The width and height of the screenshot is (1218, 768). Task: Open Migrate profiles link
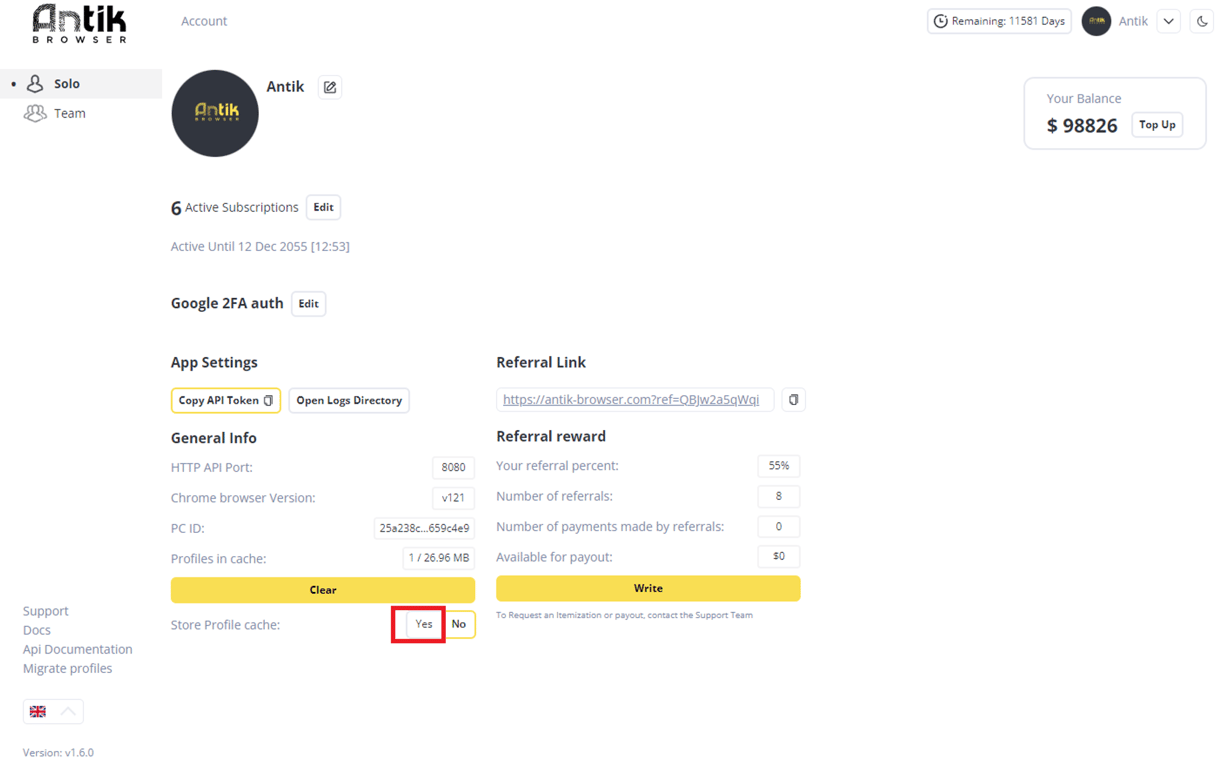[68, 668]
